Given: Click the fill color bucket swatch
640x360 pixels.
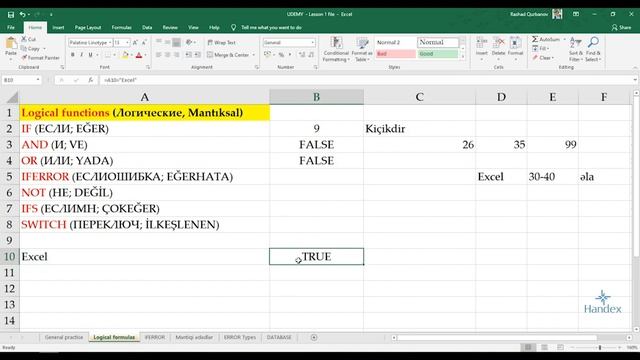Looking at the screenshot, I should (x=125, y=55).
